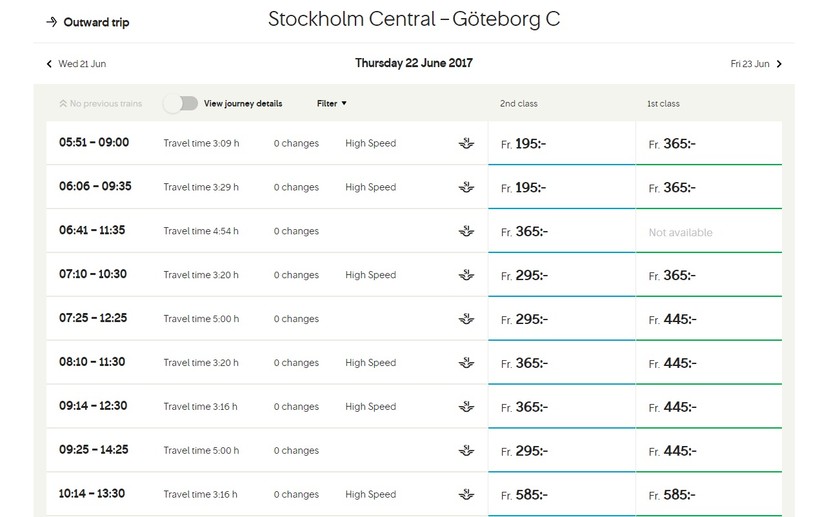Click the No previous trains control
The height and width of the screenshot is (517, 820).
click(x=103, y=103)
